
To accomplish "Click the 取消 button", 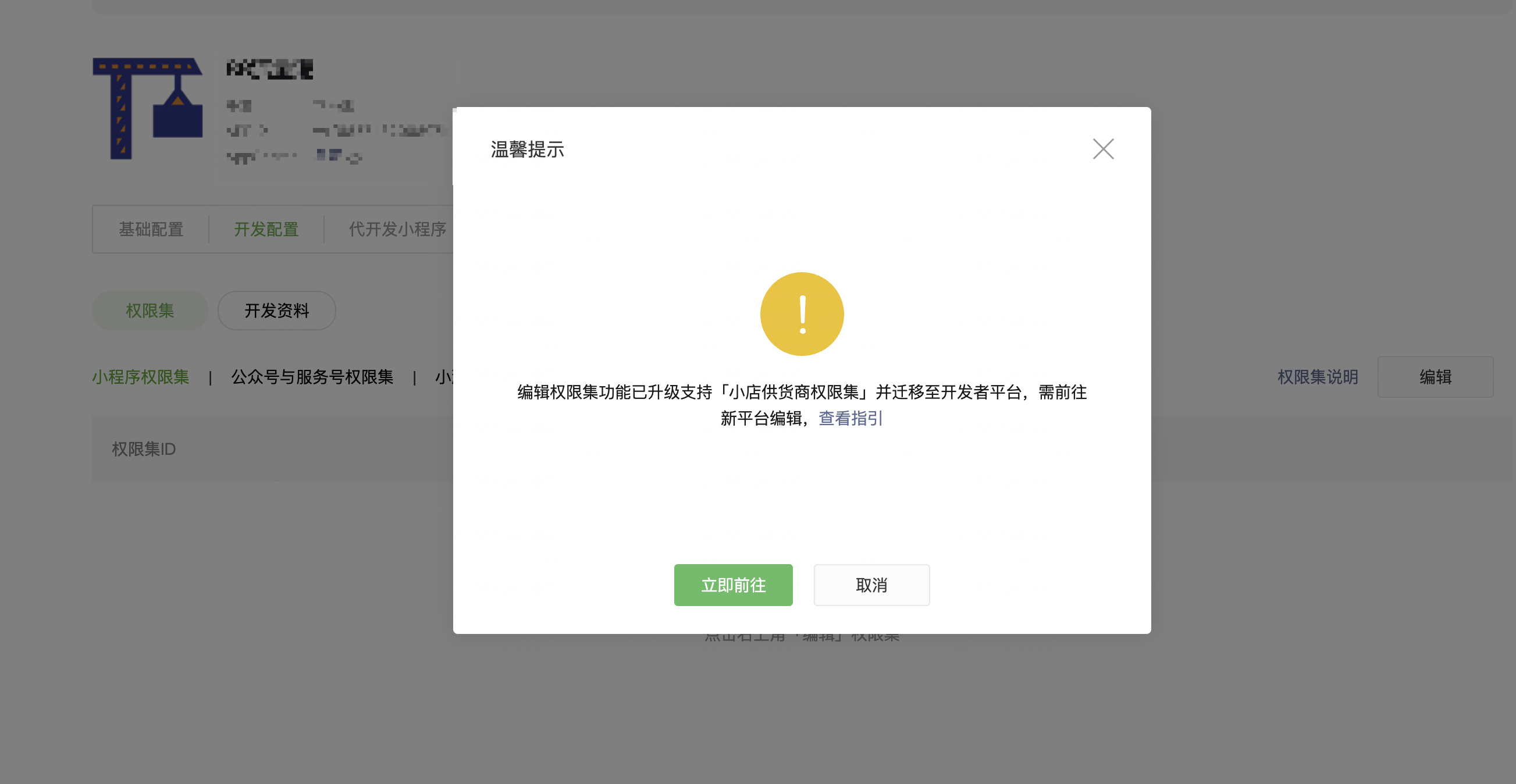I will [871, 585].
